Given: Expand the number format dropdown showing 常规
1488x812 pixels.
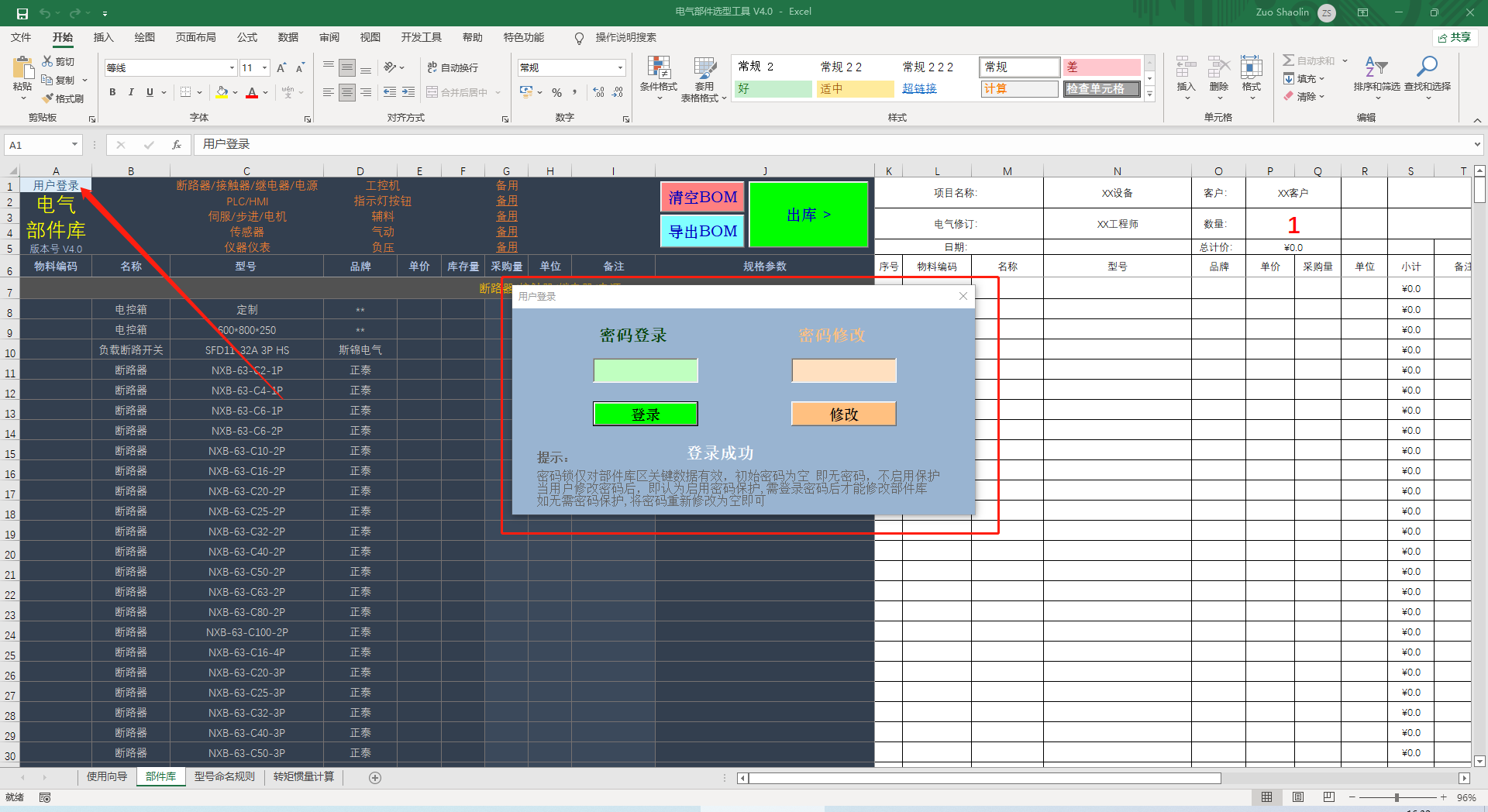Looking at the screenshot, I should click(x=620, y=68).
